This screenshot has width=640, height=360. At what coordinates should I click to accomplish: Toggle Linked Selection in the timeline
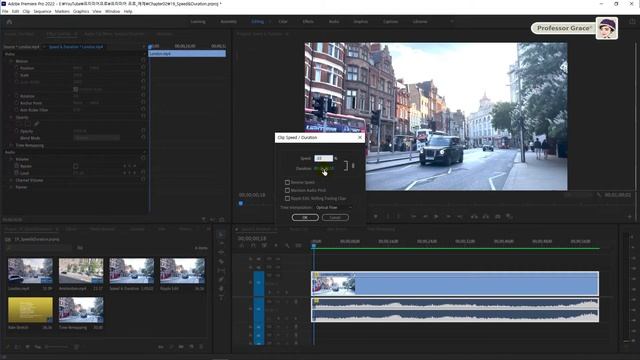click(264, 246)
